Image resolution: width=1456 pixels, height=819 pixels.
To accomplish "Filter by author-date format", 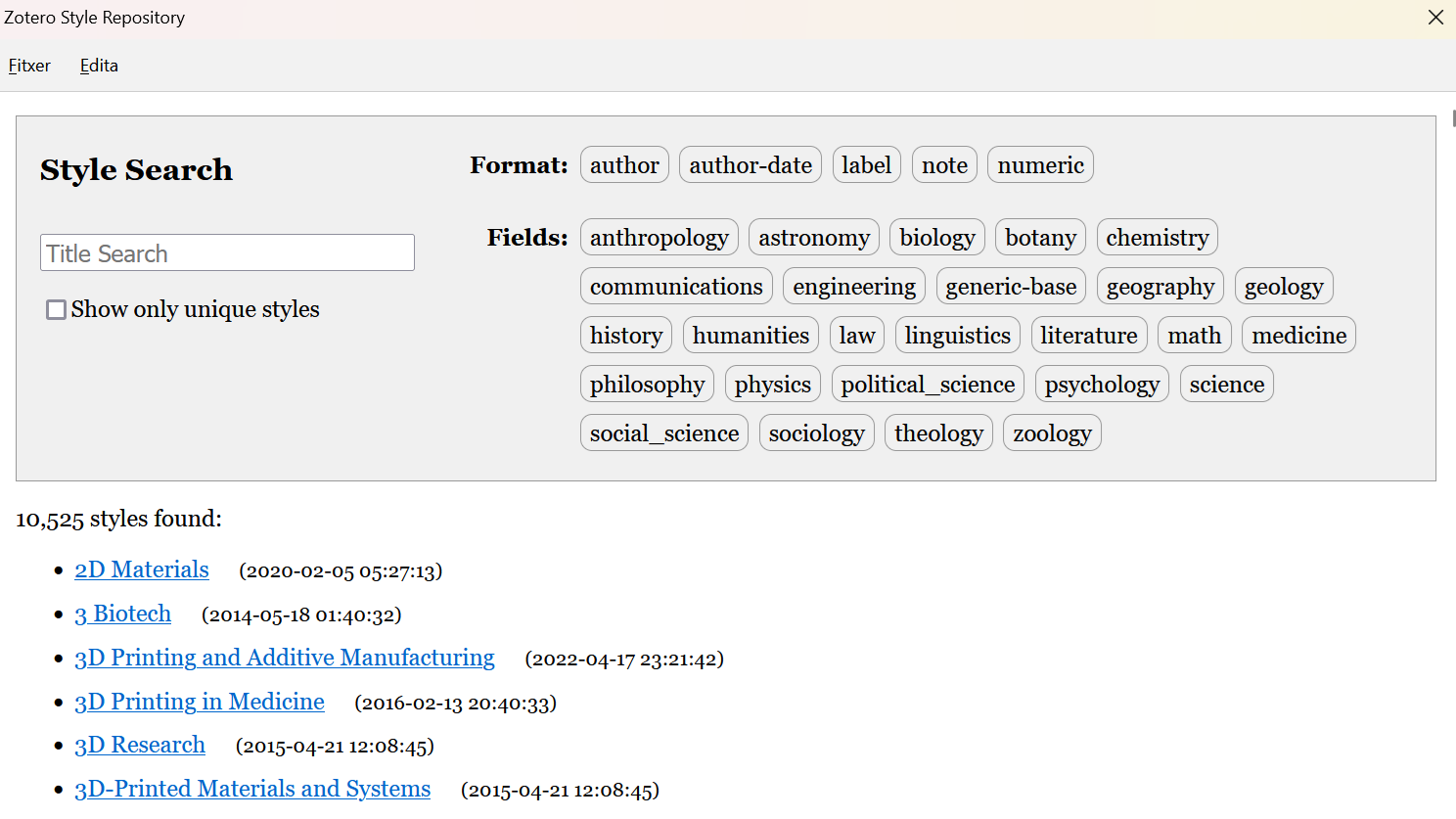I will 751,165.
